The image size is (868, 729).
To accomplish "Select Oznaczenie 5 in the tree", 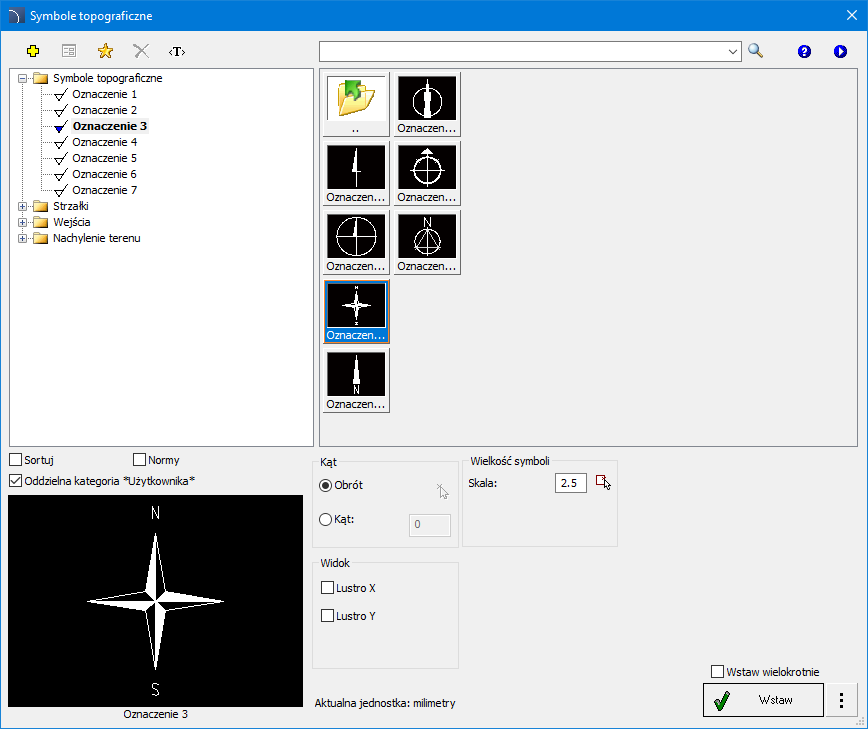I will click(104, 158).
